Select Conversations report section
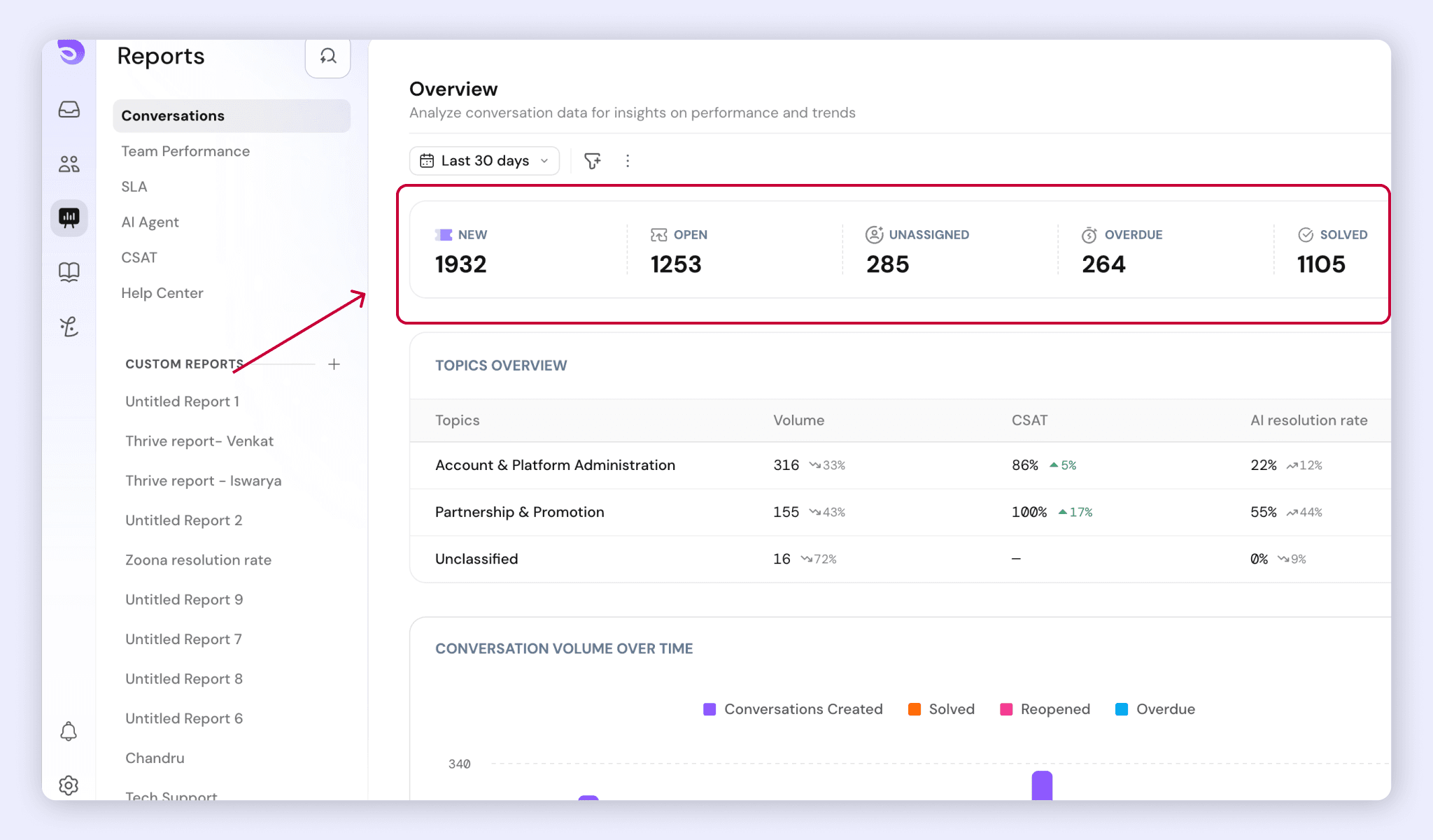1433x840 pixels. pos(232,116)
